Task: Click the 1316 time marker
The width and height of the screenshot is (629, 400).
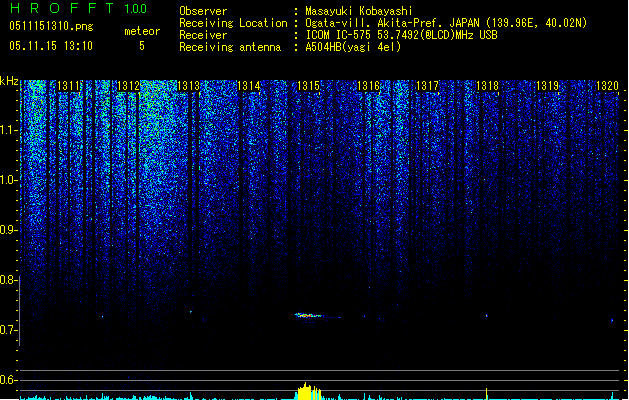Action: (x=368, y=86)
